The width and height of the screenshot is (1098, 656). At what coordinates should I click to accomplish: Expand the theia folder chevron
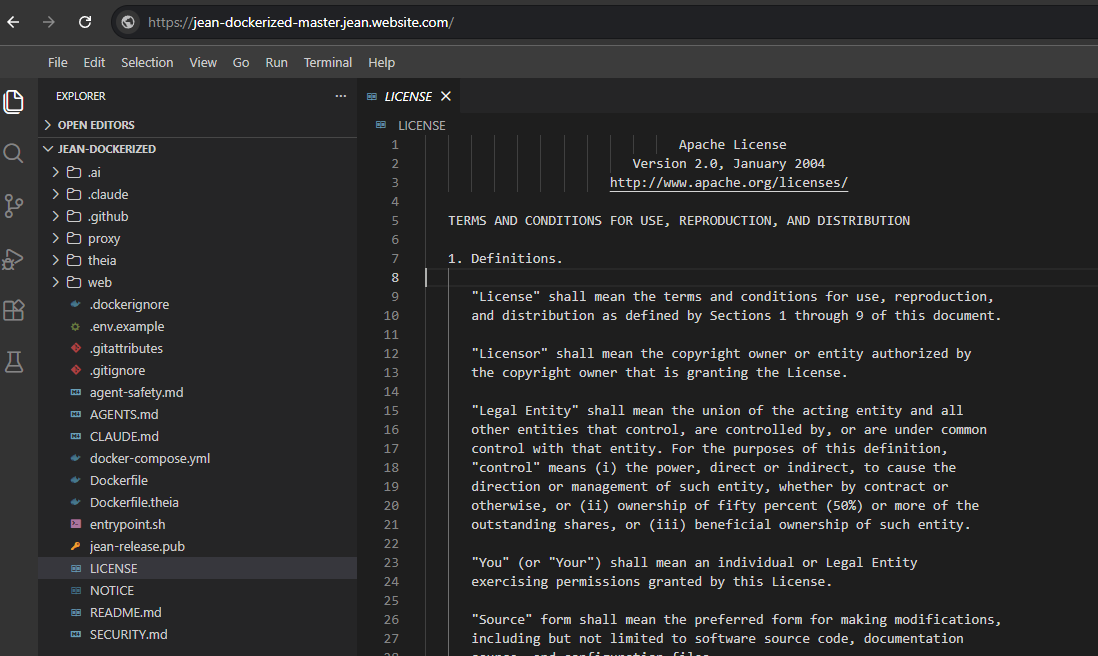tap(55, 260)
